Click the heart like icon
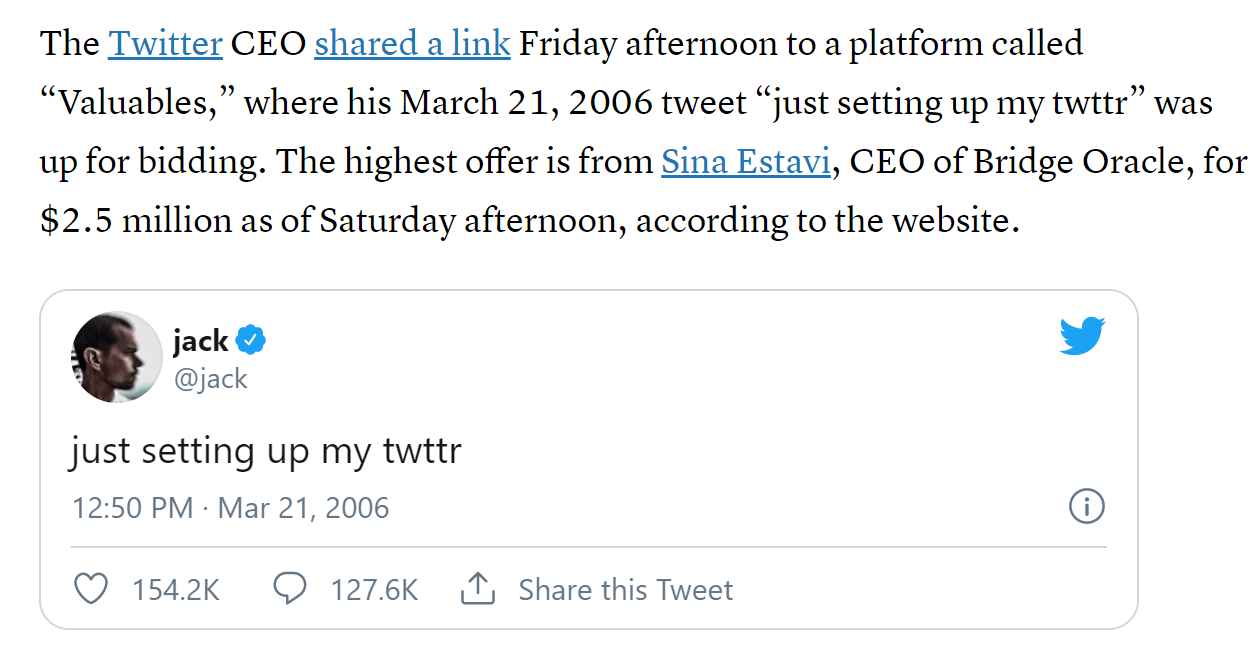This screenshot has height=659, width=1258. point(92,589)
